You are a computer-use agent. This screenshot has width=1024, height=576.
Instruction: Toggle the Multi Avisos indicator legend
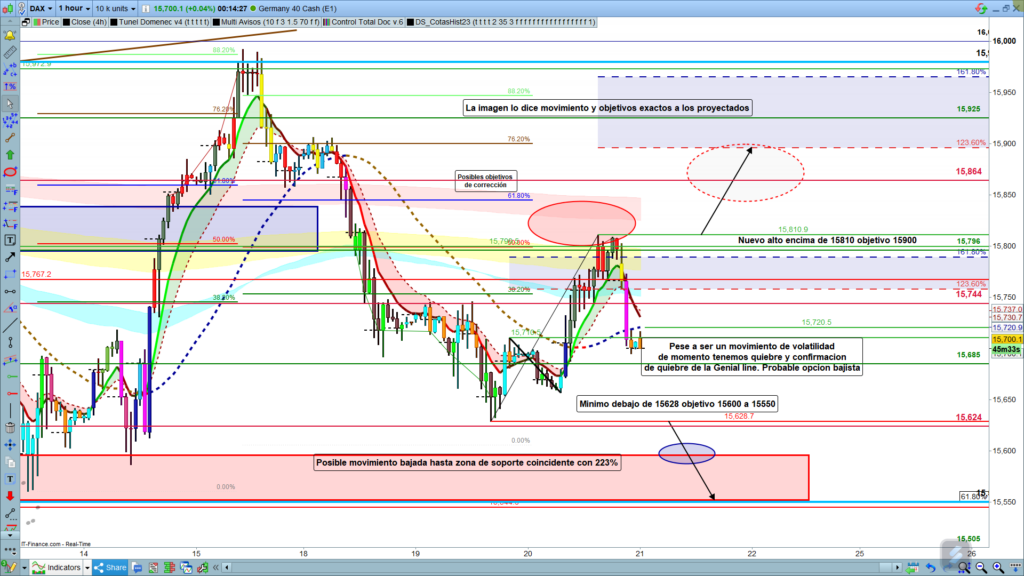pos(248,21)
